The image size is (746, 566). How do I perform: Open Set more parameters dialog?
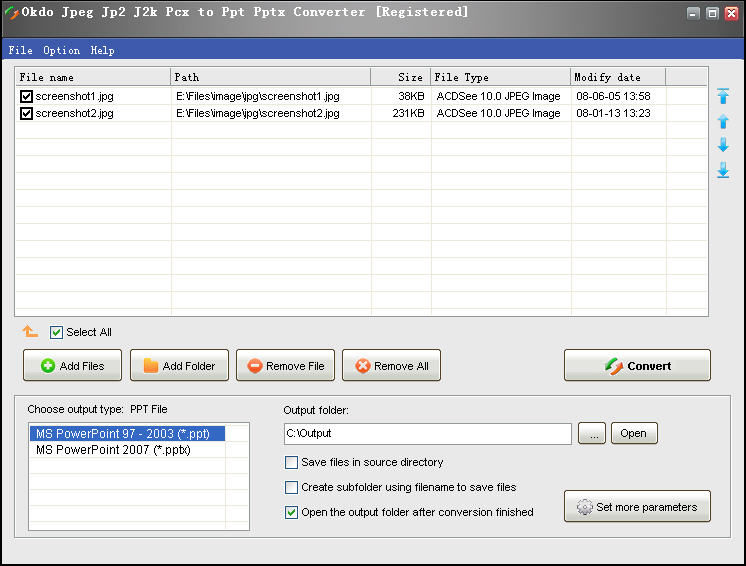pyautogui.click(x=637, y=507)
